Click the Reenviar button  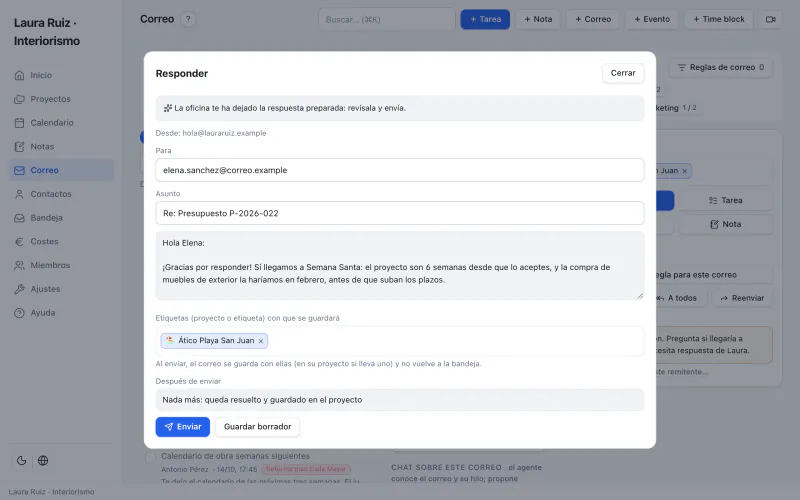[742, 298]
